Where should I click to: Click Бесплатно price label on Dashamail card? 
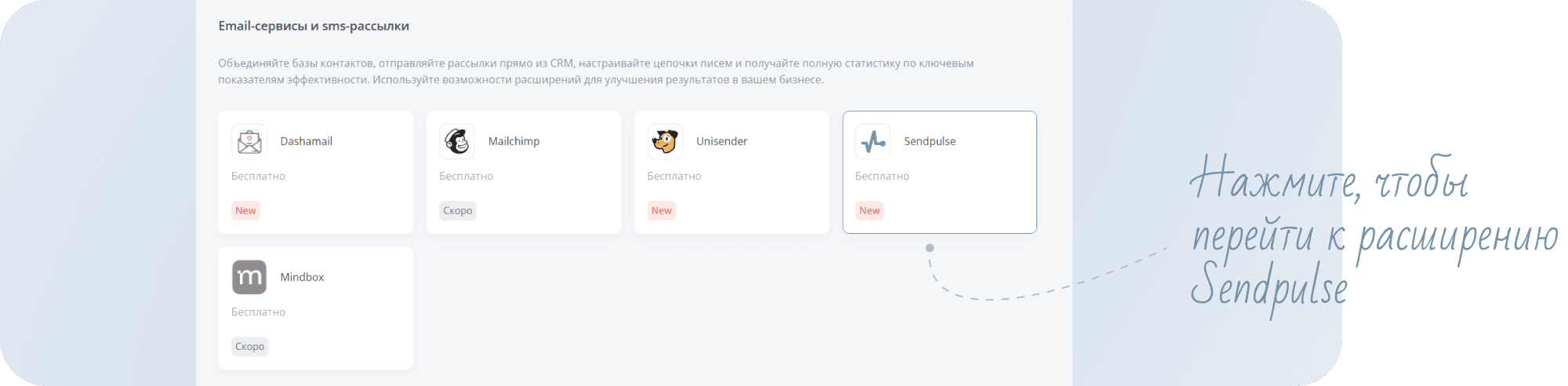(258, 177)
